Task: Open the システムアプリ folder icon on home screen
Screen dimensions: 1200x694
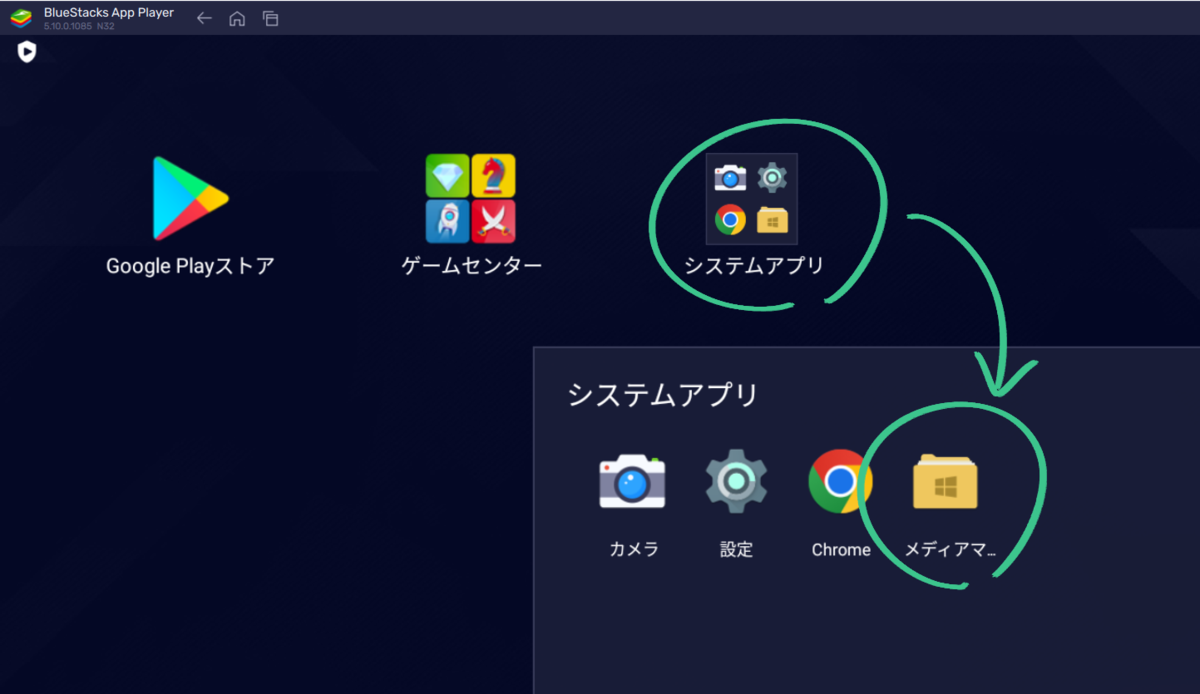Action: [752, 198]
